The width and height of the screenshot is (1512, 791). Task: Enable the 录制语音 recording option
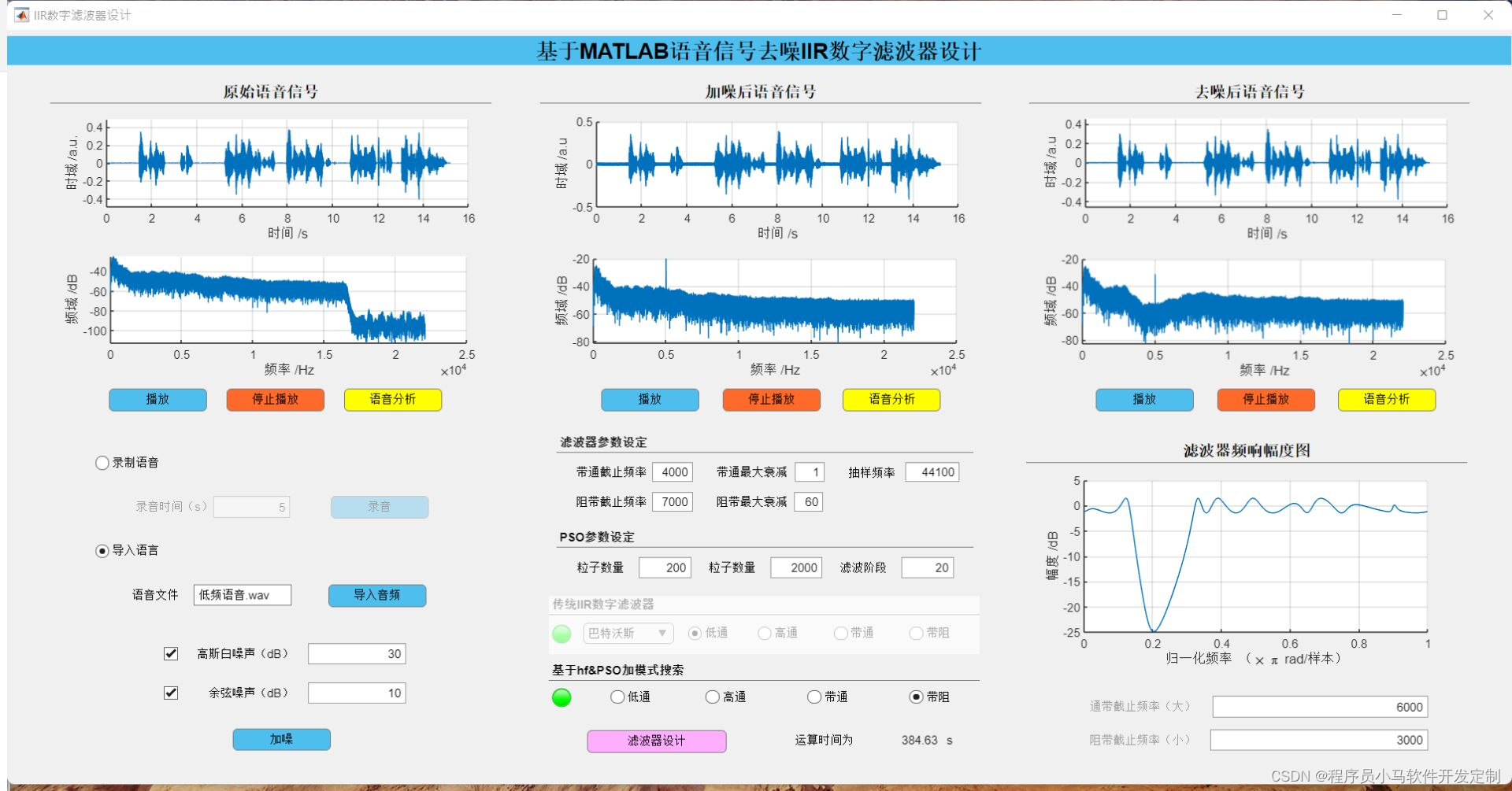click(102, 463)
